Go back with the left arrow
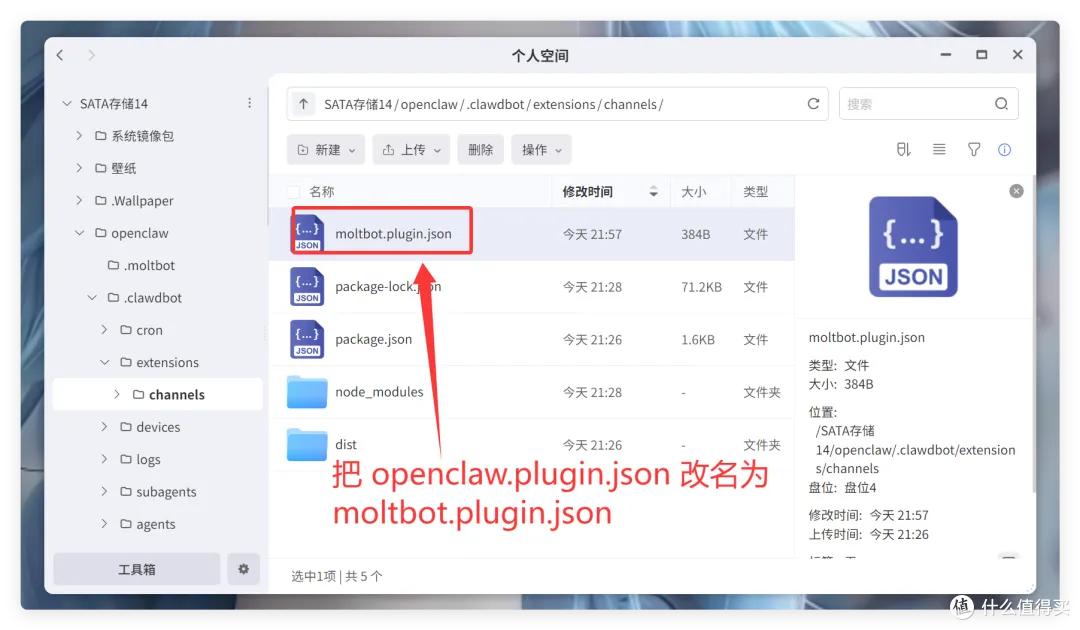Screen dimensions: 1080x630 60,55
